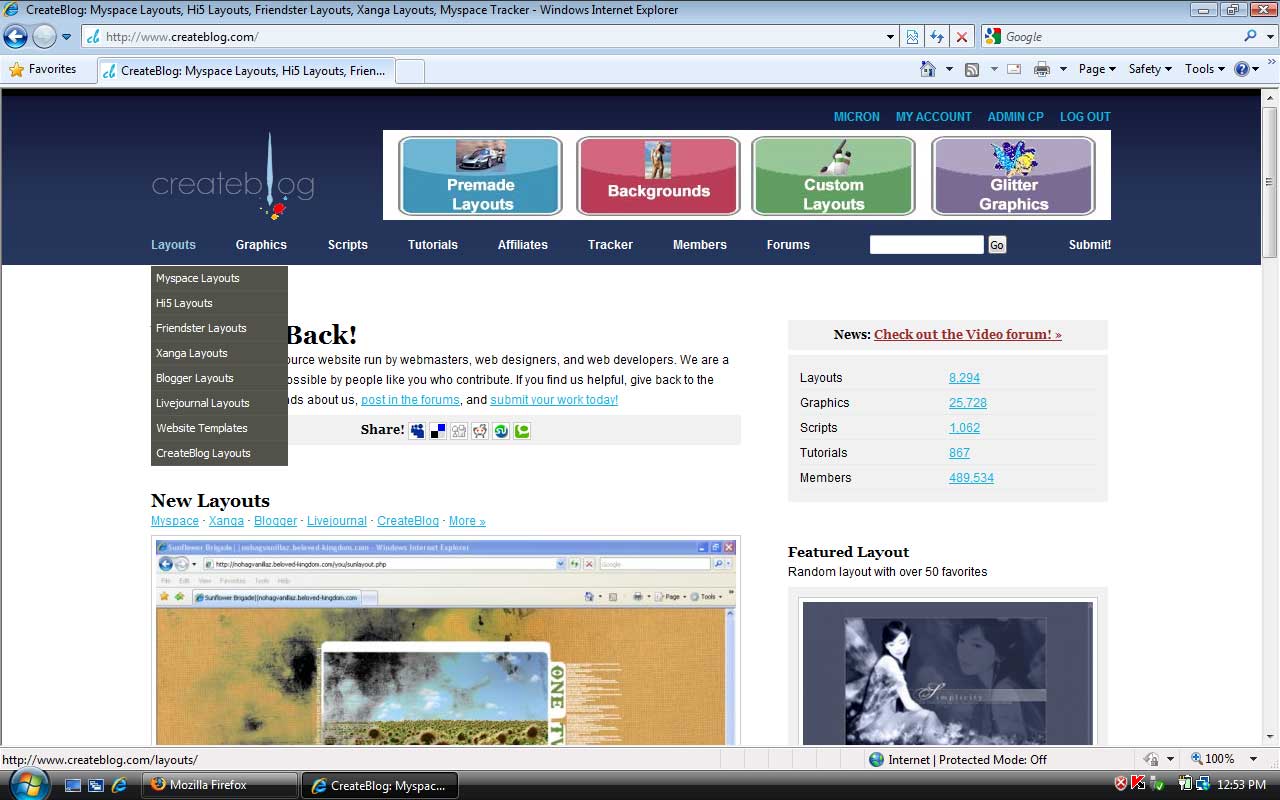Click the Read Mail envelope icon
This screenshot has width=1280, height=800.
coord(1014,69)
